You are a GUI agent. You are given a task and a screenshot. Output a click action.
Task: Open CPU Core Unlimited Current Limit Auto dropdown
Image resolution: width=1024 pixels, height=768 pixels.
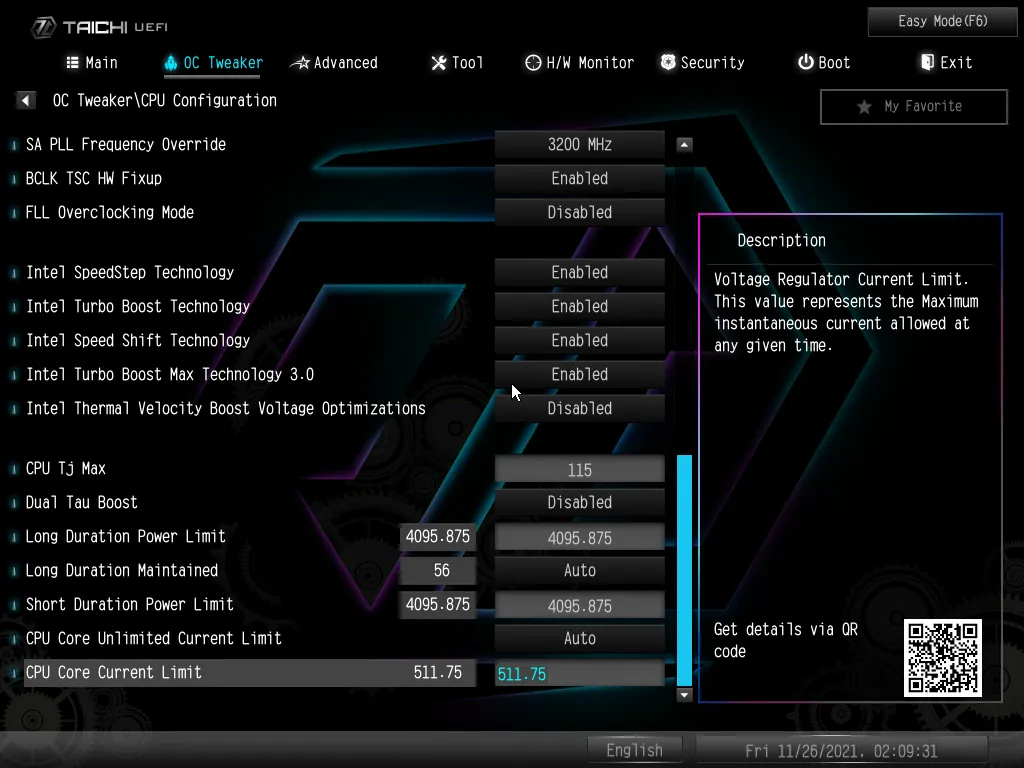tap(580, 638)
